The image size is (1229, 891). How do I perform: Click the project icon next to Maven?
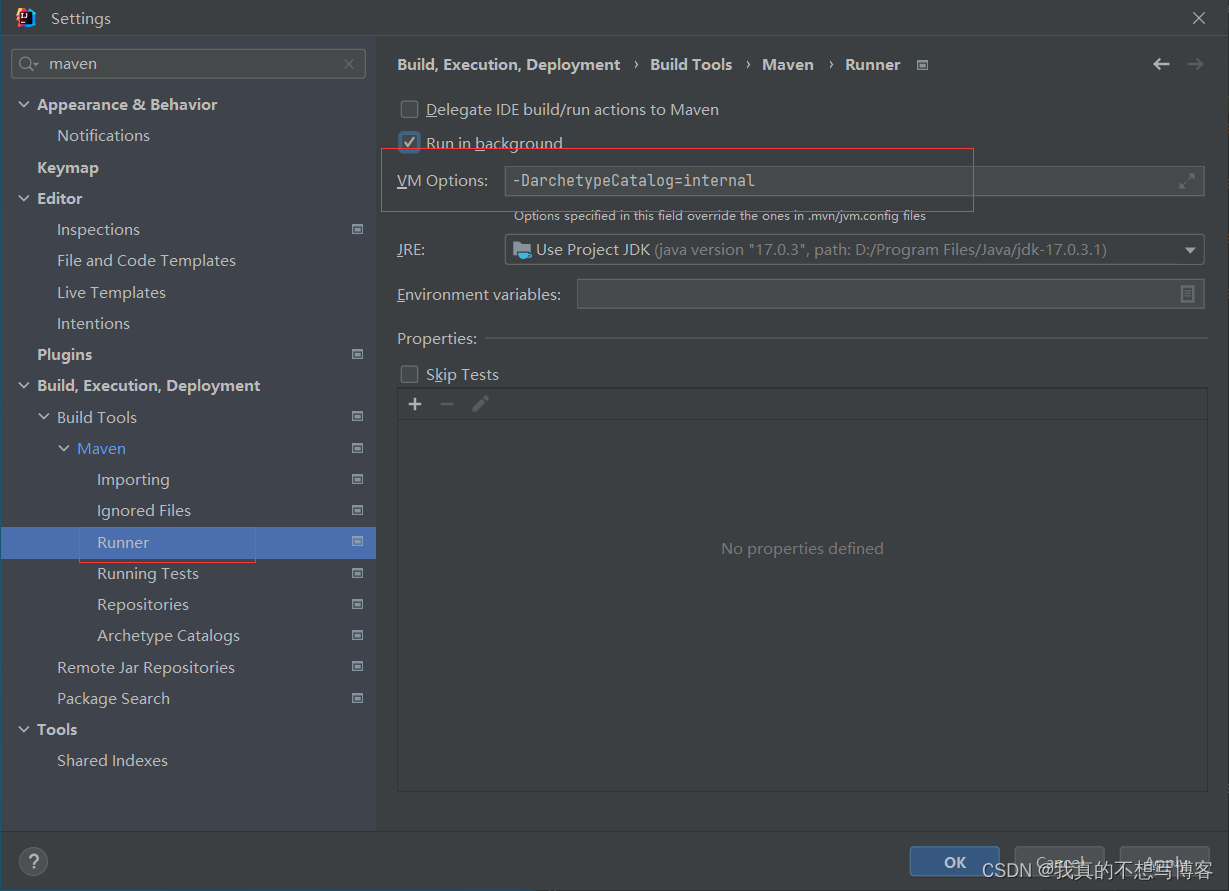[357, 448]
